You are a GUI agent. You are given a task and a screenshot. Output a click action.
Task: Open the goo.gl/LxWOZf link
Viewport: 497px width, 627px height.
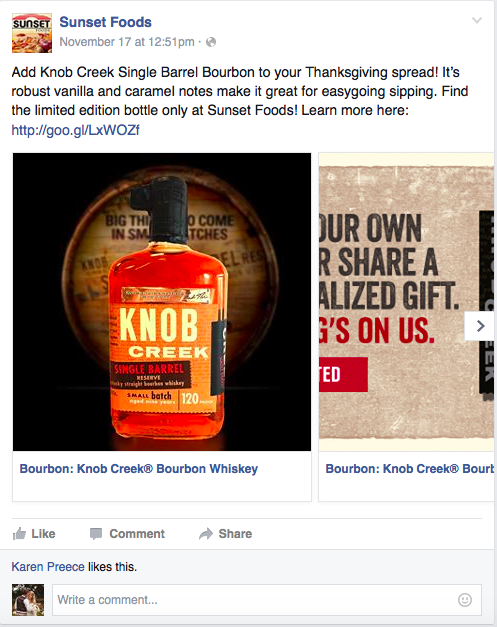75,130
